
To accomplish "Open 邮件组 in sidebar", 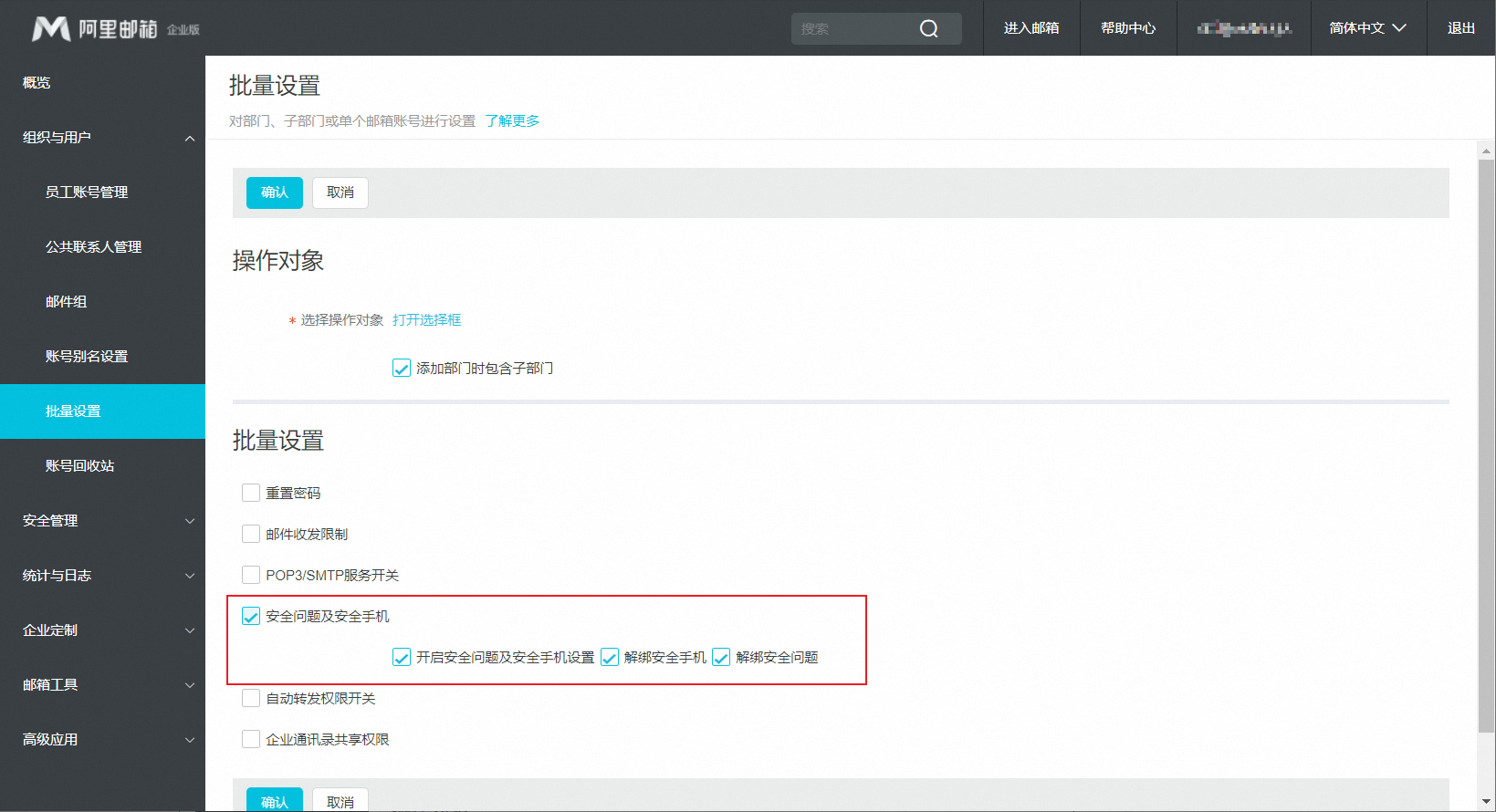I will (102, 302).
